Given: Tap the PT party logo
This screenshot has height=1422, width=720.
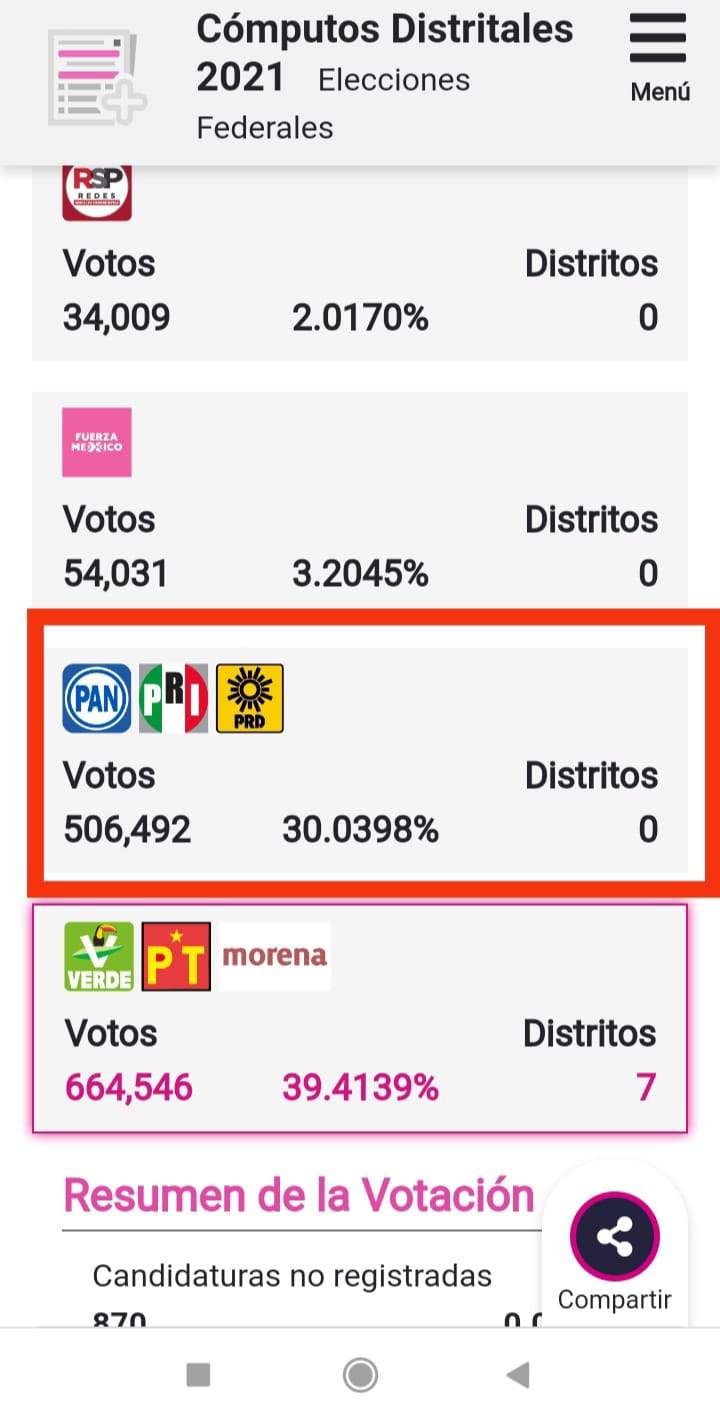Looking at the screenshot, I should (176, 956).
